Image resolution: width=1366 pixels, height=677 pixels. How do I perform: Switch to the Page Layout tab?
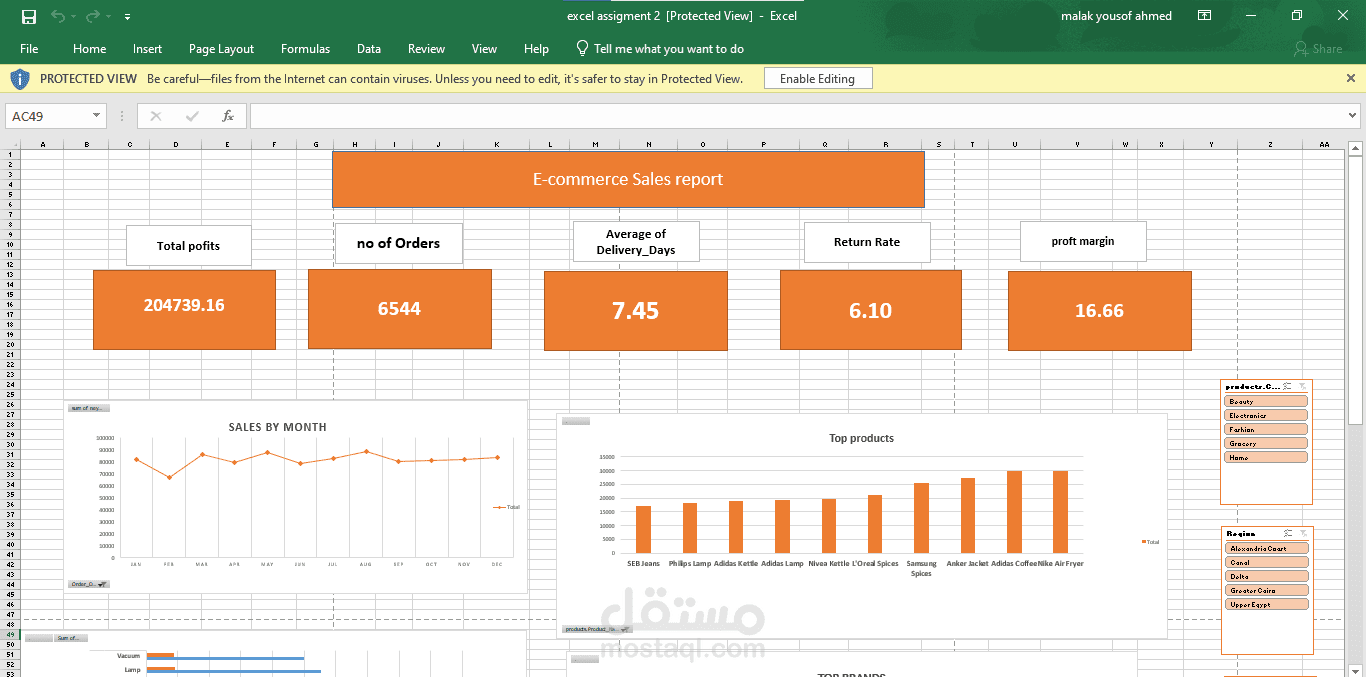221,48
